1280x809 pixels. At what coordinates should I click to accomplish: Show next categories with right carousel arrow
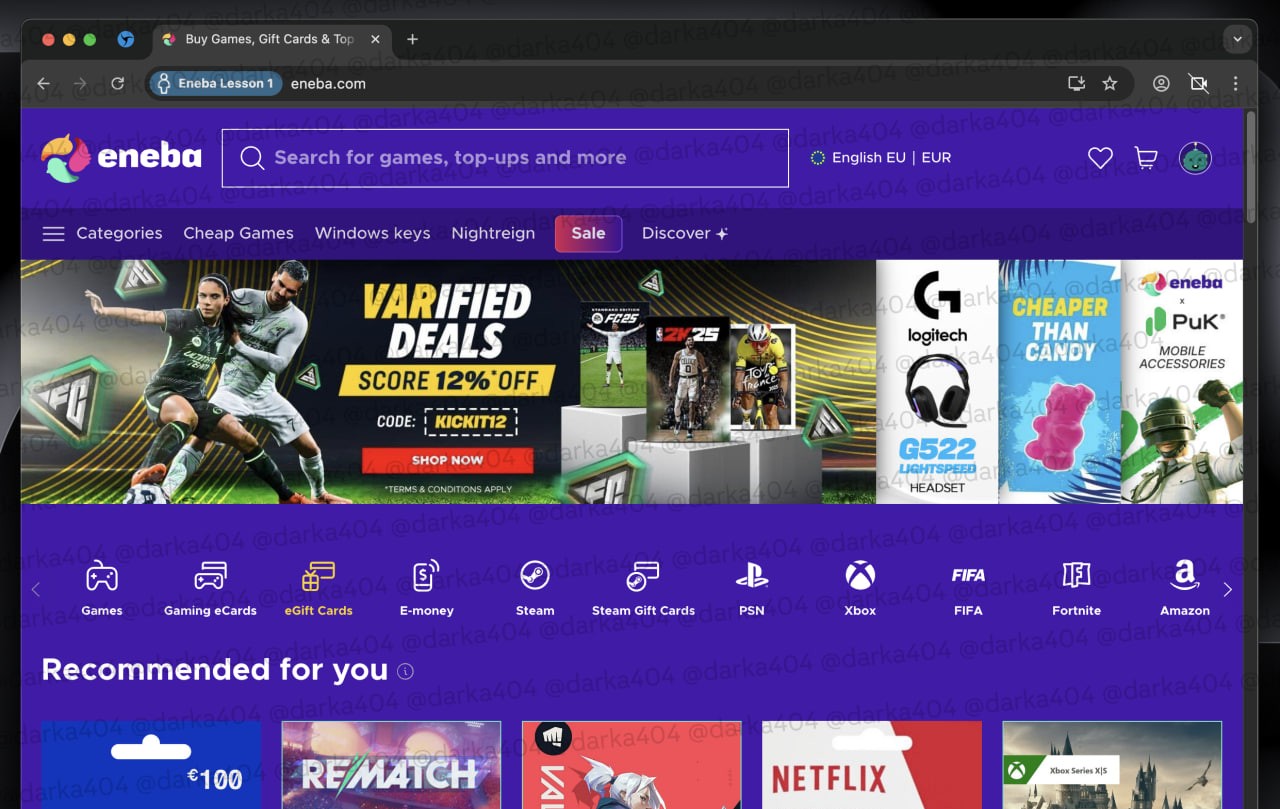coord(1228,590)
